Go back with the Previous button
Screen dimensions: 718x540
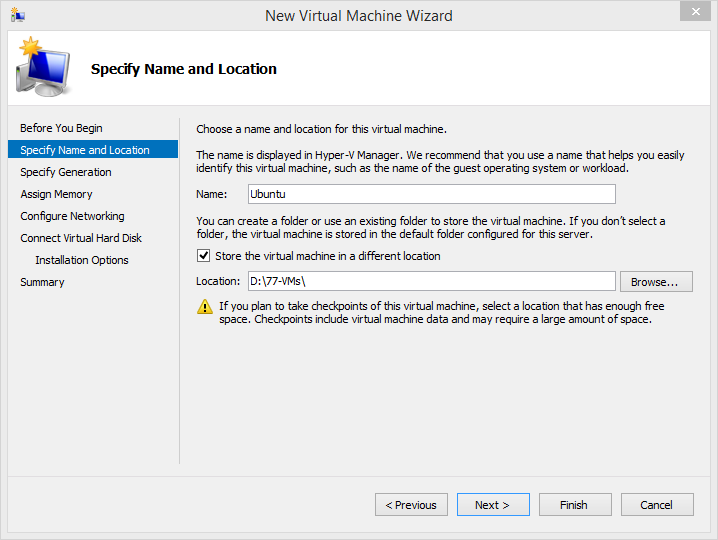tap(411, 505)
